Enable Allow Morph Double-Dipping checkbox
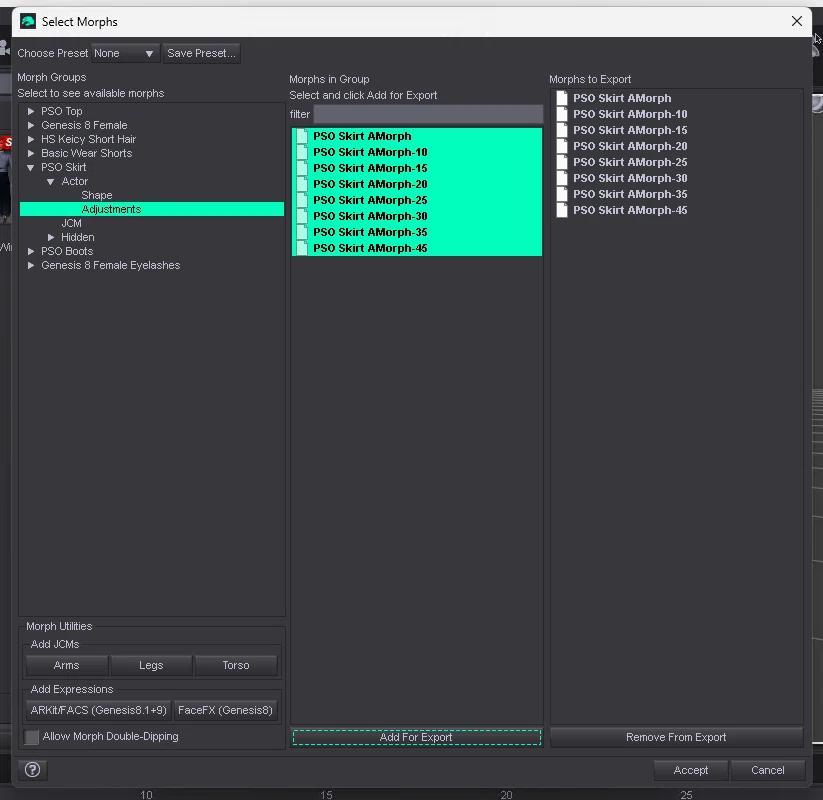 (31, 736)
